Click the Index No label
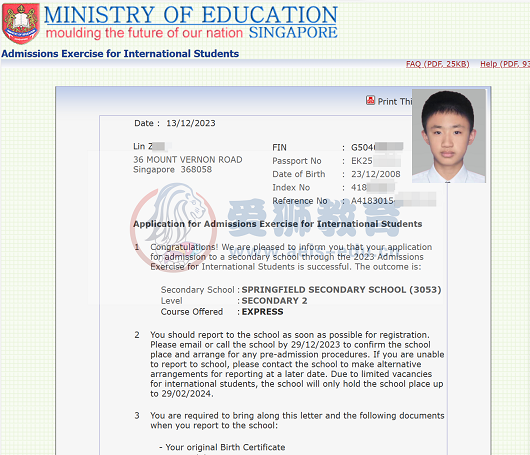The height and width of the screenshot is (455, 530). pyautogui.click(x=291, y=187)
